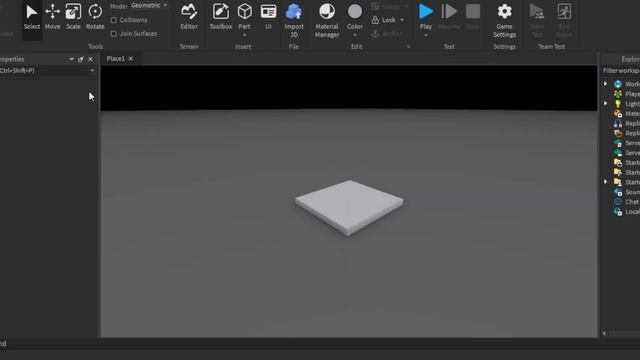Click the Import 3D button
The height and width of the screenshot is (360, 640).
294,20
